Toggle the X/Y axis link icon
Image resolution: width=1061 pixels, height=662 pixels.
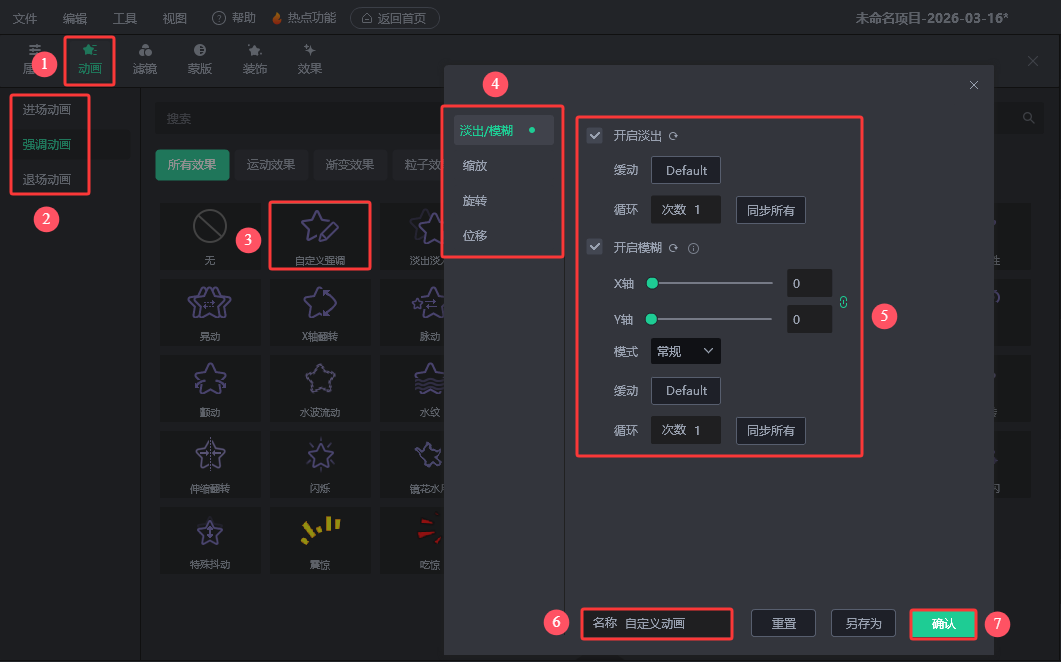click(x=843, y=301)
